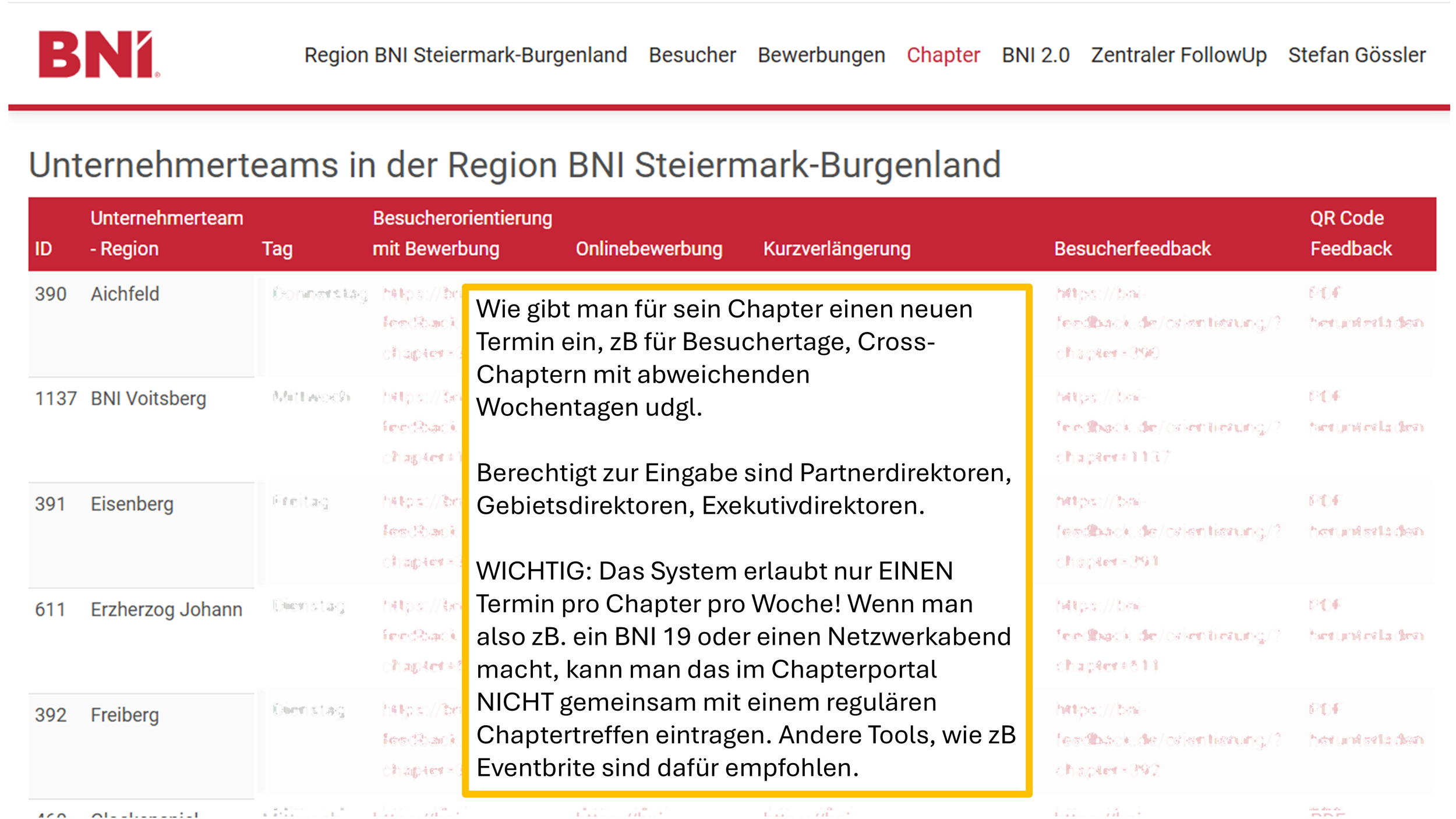Click the ID column header

[44, 249]
